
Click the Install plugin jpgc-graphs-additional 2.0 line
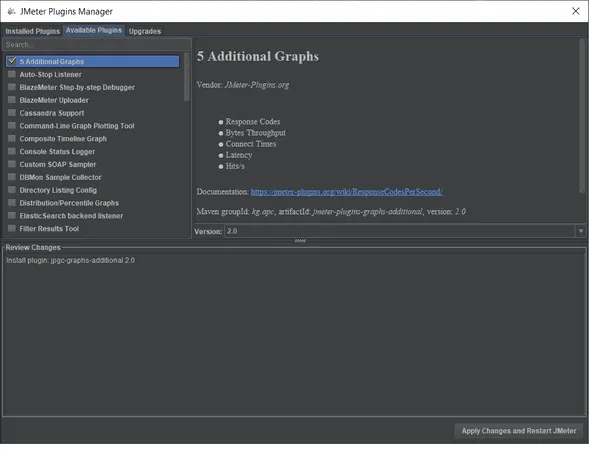[70, 260]
